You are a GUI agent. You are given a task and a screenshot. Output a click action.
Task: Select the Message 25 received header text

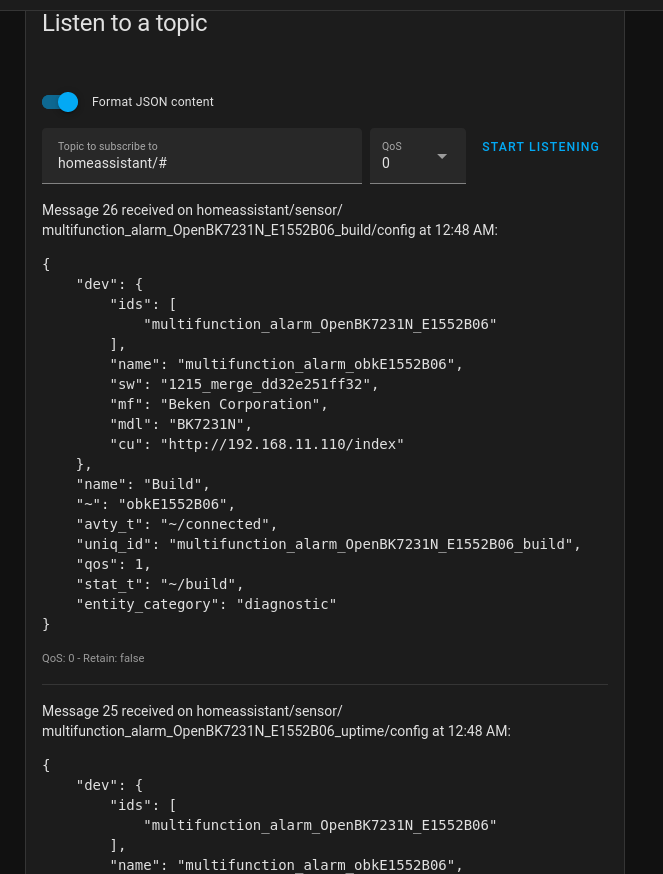click(277, 721)
